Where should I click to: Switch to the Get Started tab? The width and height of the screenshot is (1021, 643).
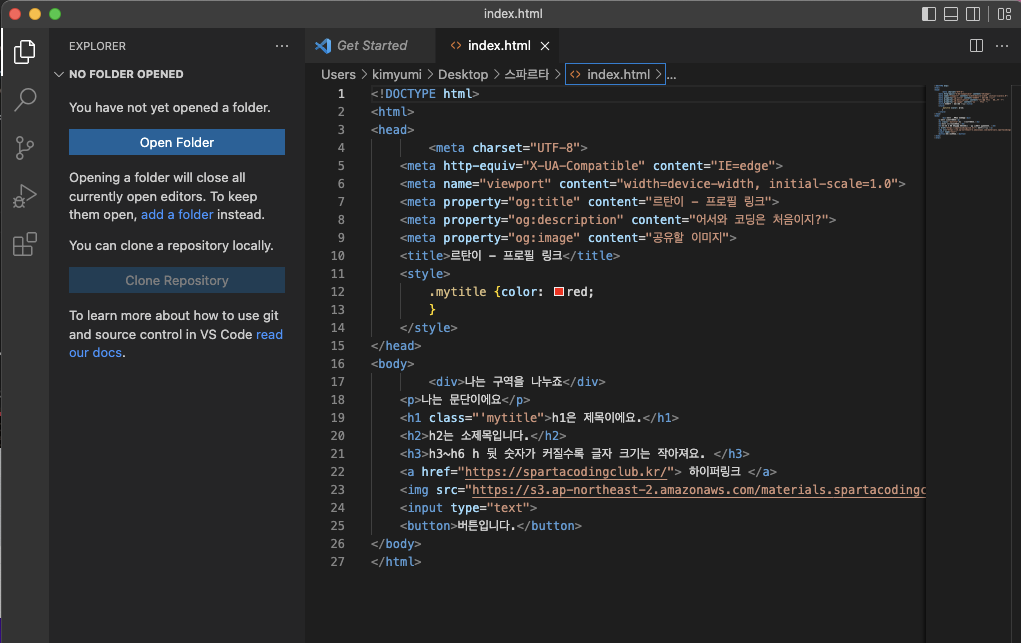pos(371,45)
